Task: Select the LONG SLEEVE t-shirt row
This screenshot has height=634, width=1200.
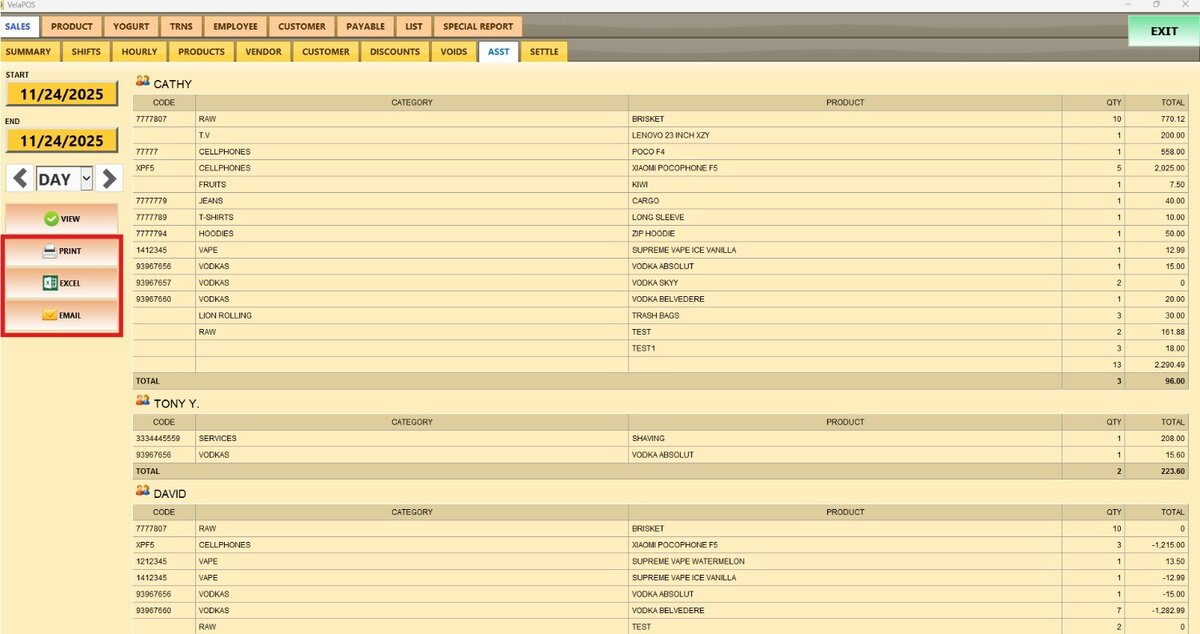Action: (659, 217)
